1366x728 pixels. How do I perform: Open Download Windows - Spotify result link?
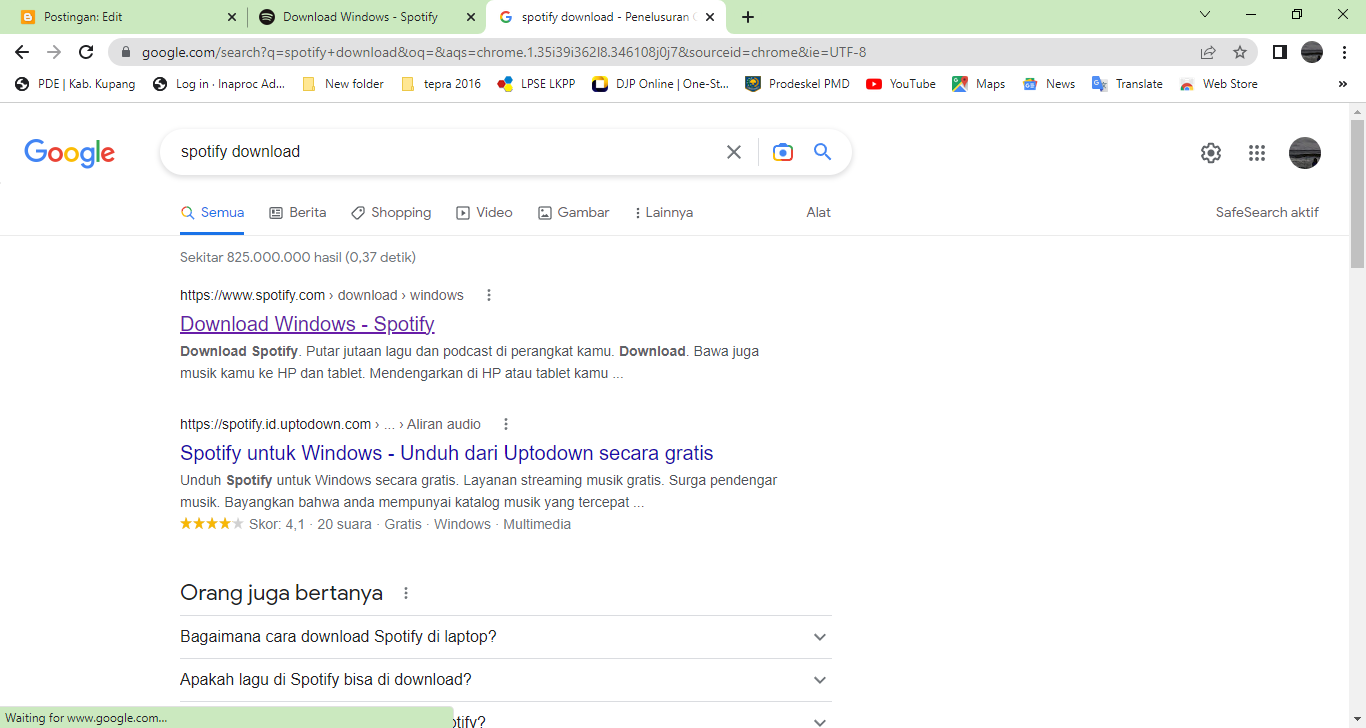pos(307,324)
